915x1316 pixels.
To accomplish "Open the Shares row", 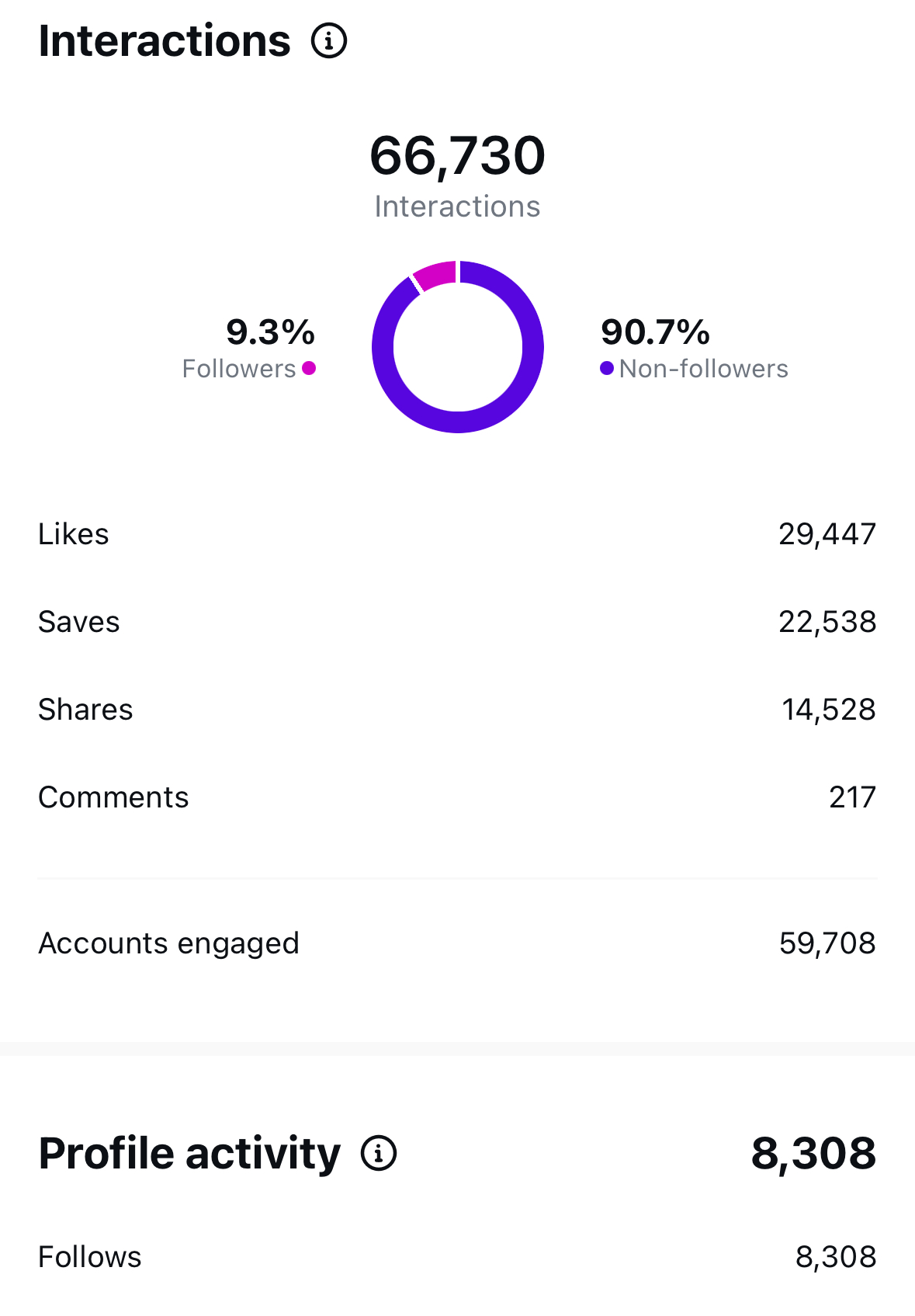I will pos(457,710).
